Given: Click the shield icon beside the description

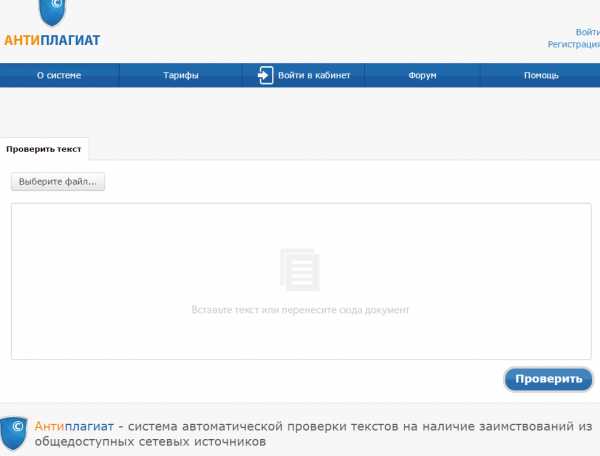Looking at the screenshot, I should click(14, 433).
